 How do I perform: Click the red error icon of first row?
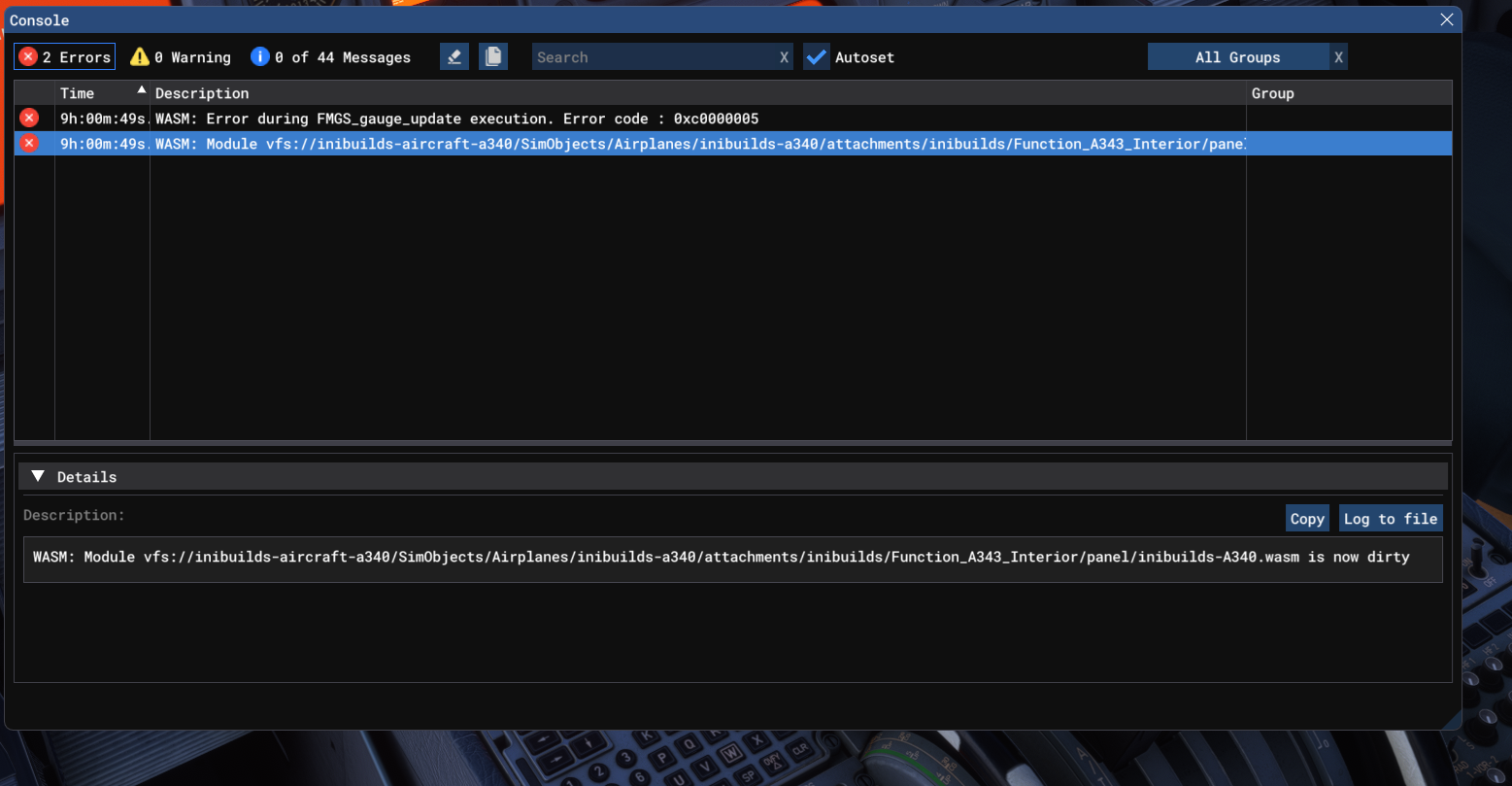[29, 119]
